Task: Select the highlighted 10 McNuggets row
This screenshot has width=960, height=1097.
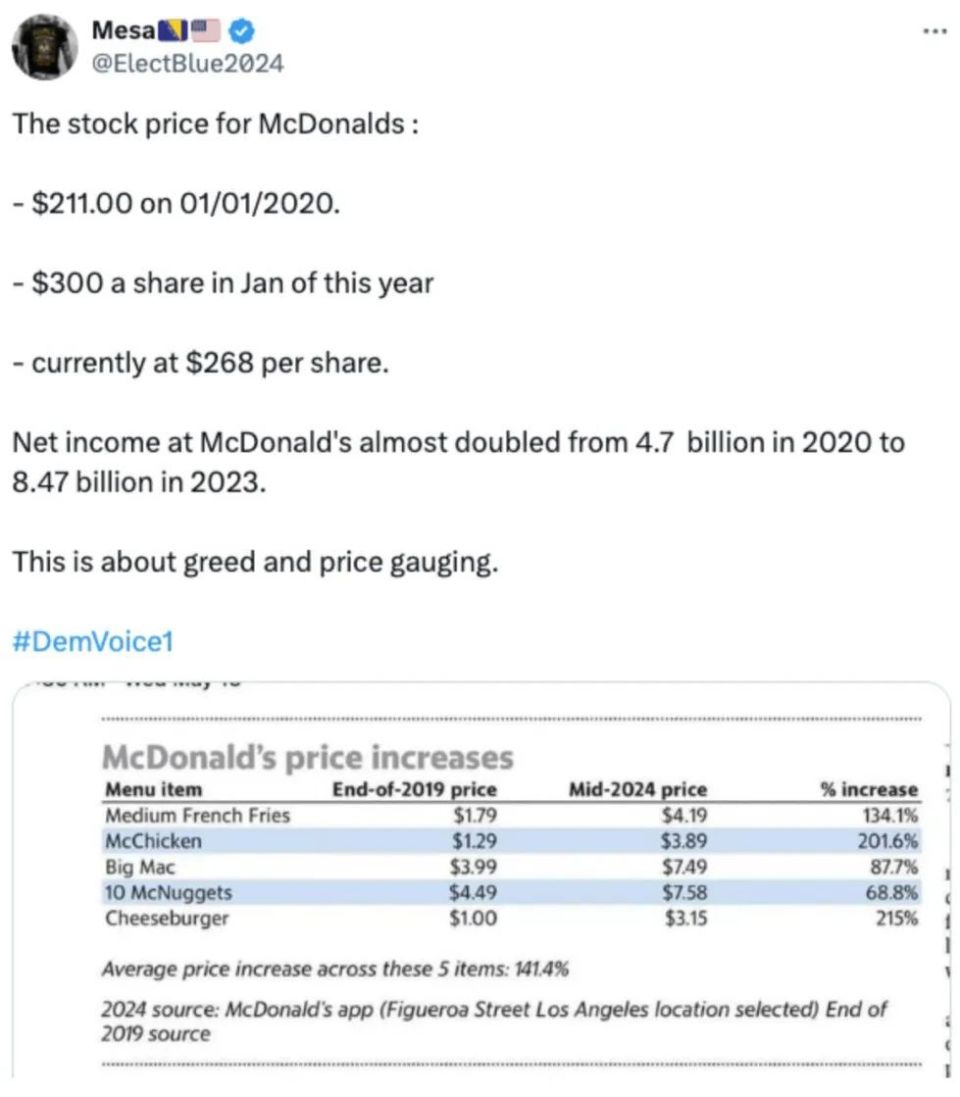Action: (510, 892)
